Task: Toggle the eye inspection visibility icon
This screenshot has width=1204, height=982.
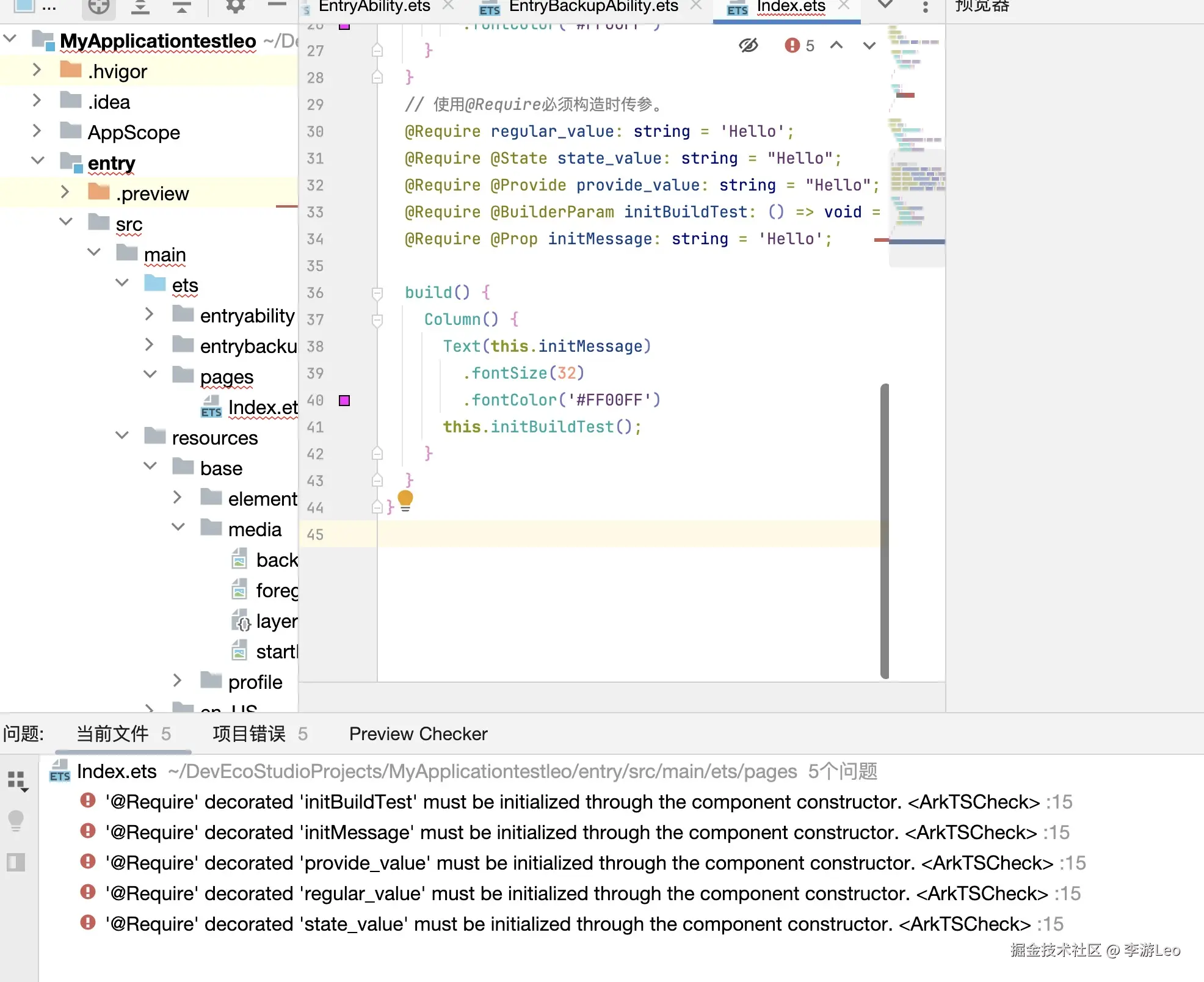Action: point(748,45)
